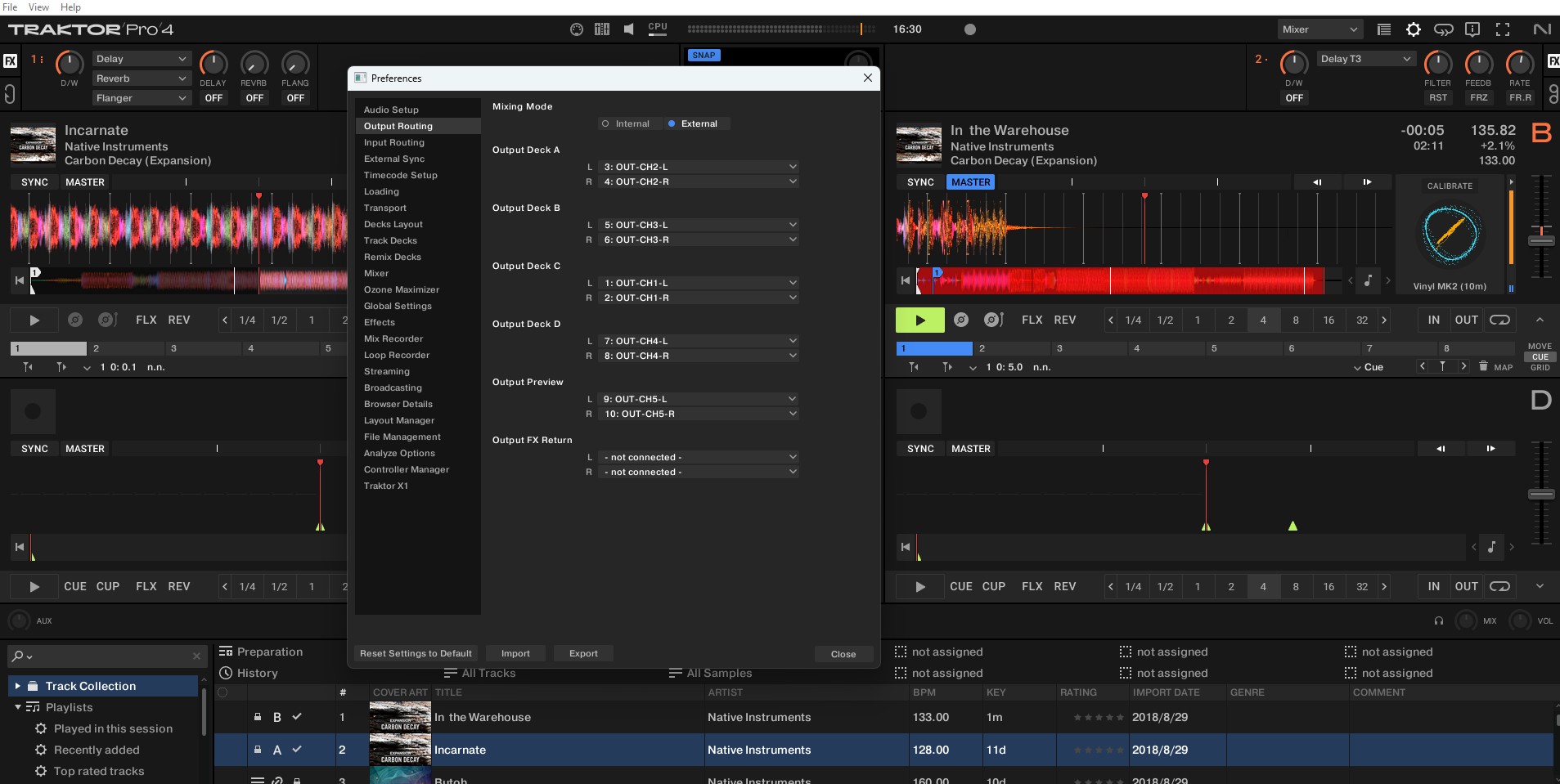The image size is (1560, 784).
Task: Play Deck D
Action: pos(920,587)
